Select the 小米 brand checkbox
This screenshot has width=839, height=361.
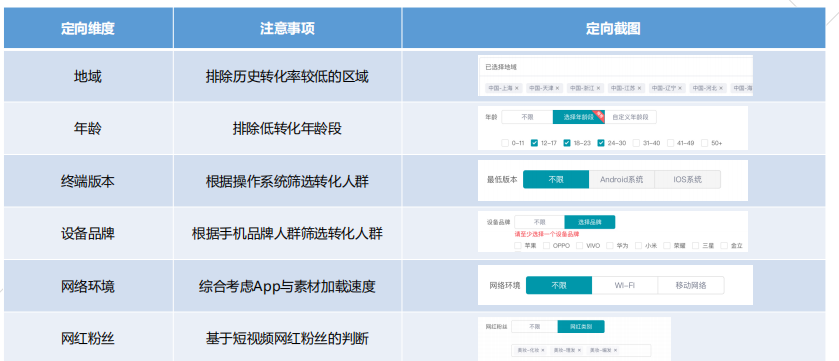click(x=638, y=246)
